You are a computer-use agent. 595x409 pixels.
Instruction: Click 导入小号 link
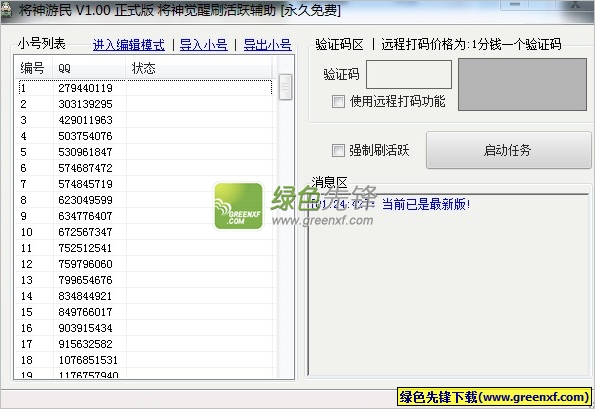click(x=203, y=45)
